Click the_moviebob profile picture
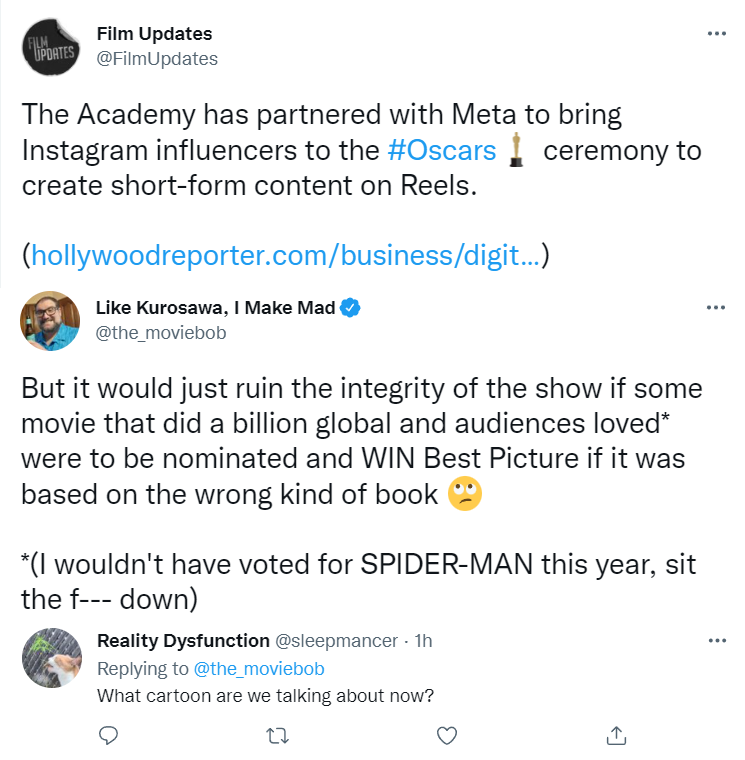Viewport: 745px width, 760px height. coord(51,321)
